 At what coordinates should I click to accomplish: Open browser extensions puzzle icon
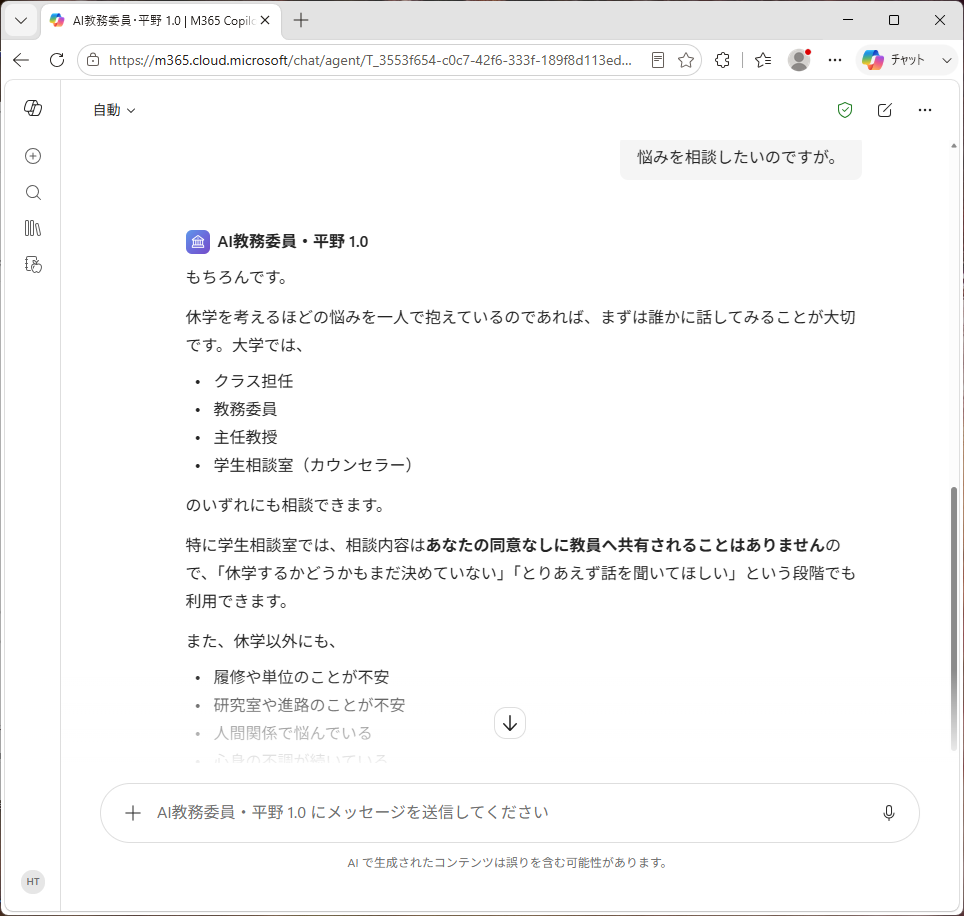tap(722, 60)
